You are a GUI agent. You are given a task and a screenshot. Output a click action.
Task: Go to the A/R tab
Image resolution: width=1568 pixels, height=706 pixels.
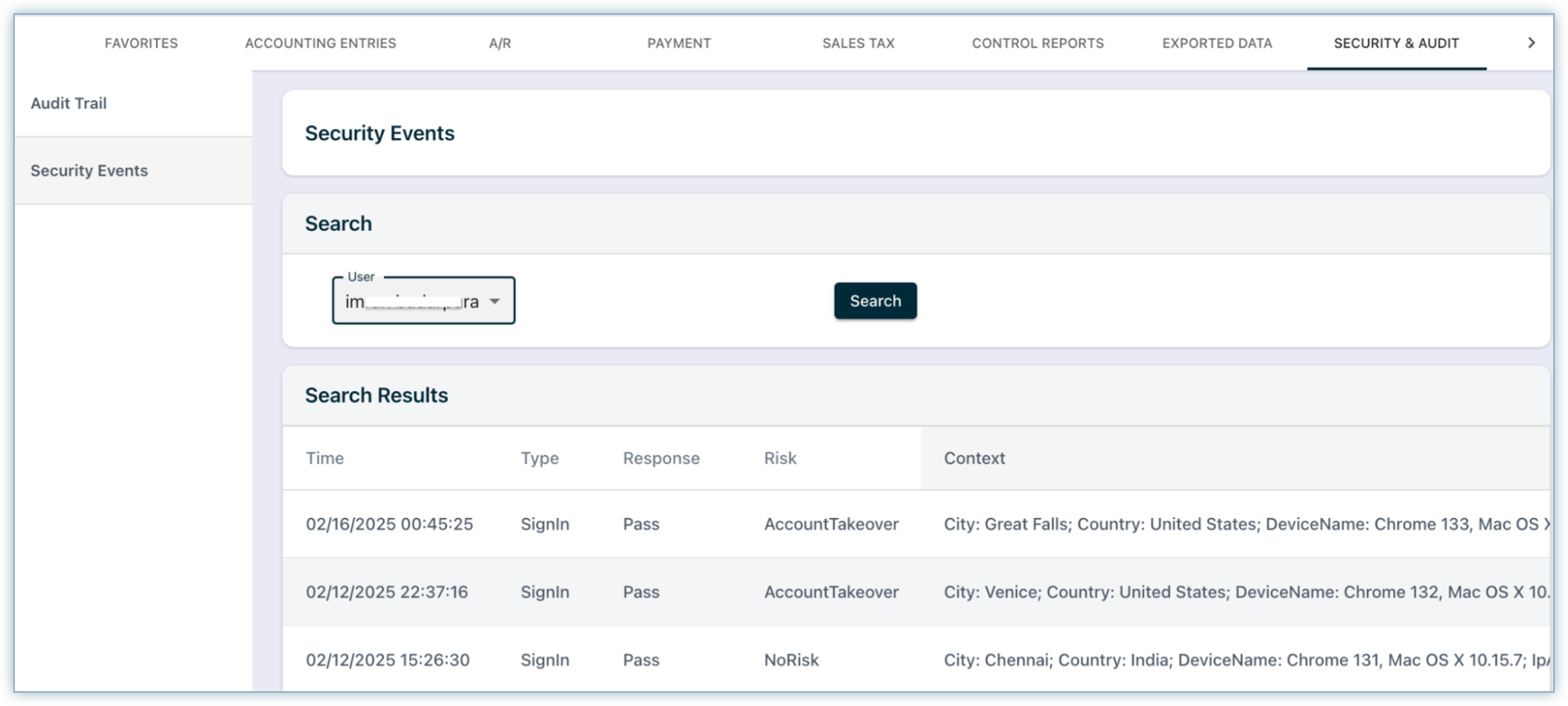point(499,44)
